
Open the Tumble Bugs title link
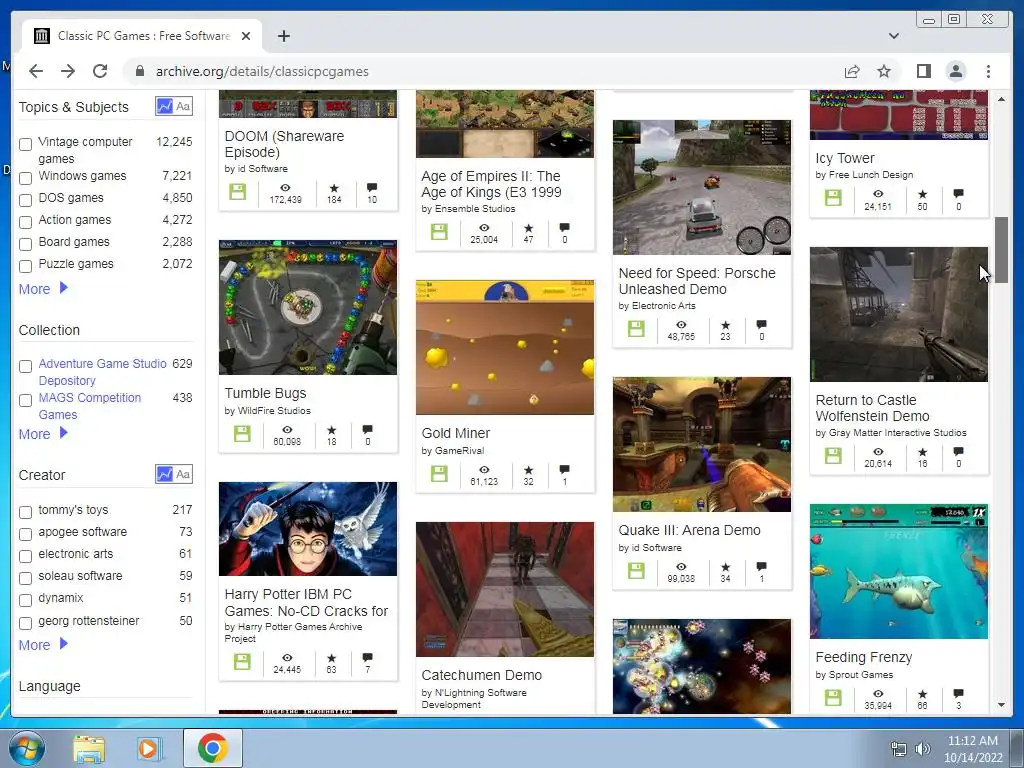click(x=265, y=393)
